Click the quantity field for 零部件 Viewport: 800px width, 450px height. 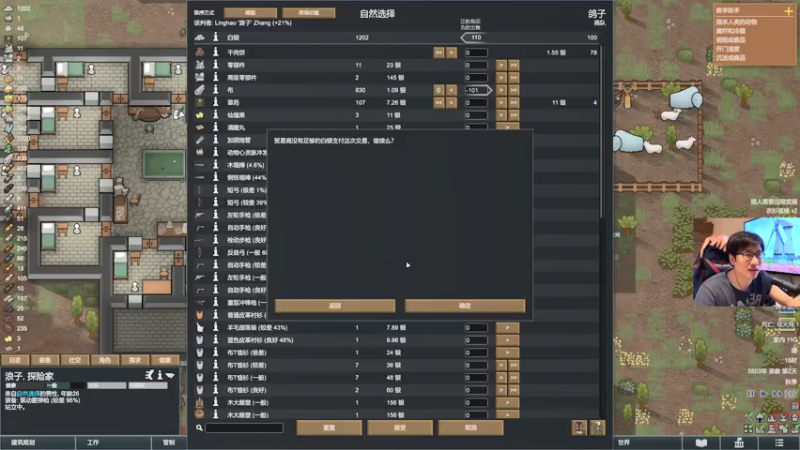[476, 65]
